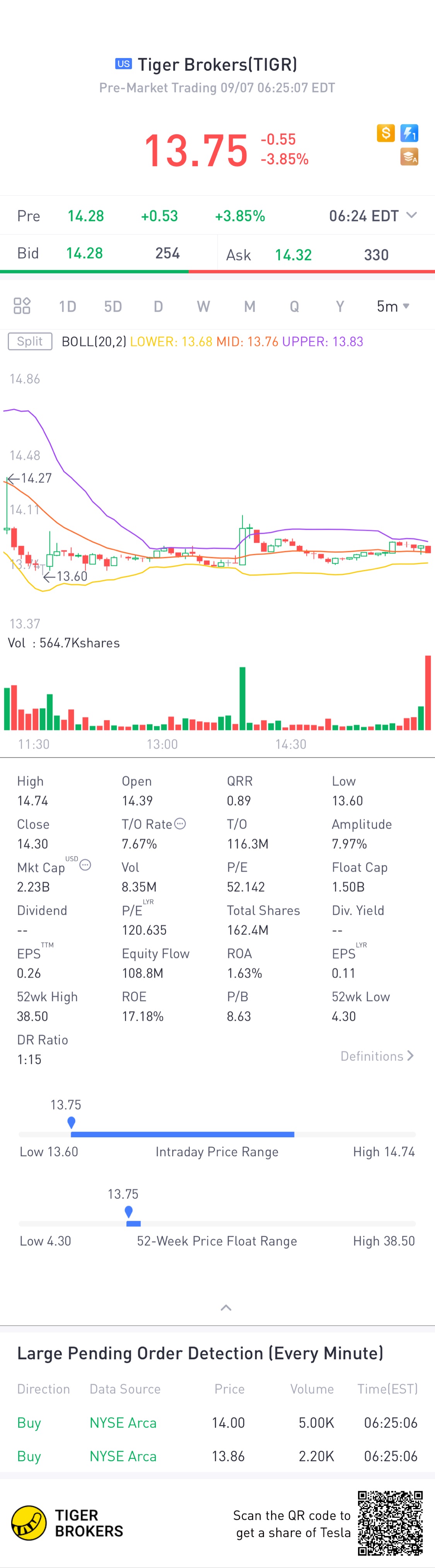Image resolution: width=435 pixels, height=1568 pixels.
Task: Tap the info icon next to Mkt Cap
Action: point(86,865)
